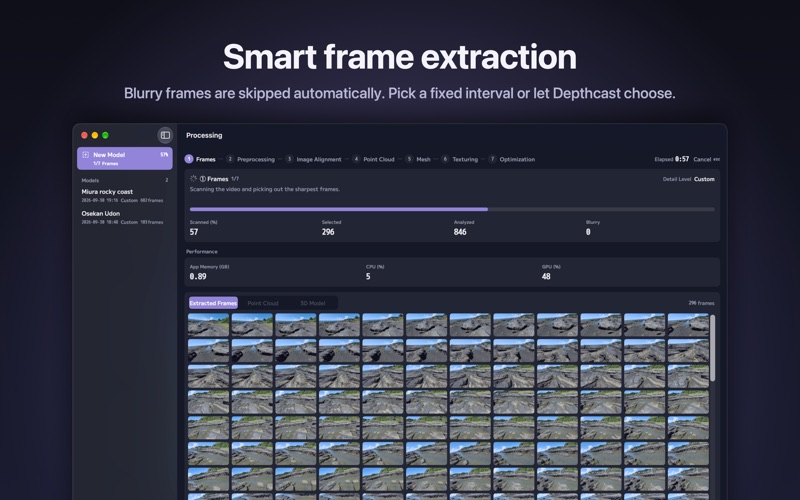The image size is (800, 500).
Task: Click step 2 circle for Preprocessing
Action: click(230, 159)
